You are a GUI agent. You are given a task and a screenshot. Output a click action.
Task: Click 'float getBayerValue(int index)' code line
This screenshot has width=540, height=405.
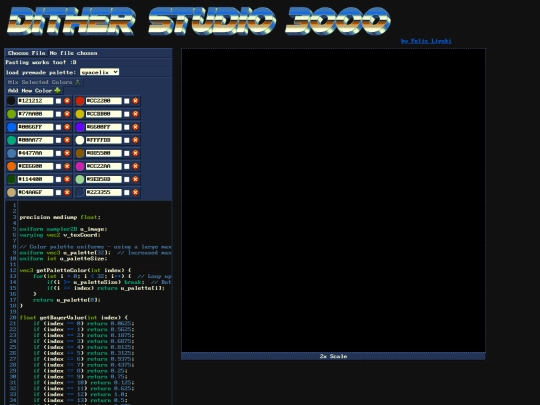pyautogui.click(x=73, y=318)
